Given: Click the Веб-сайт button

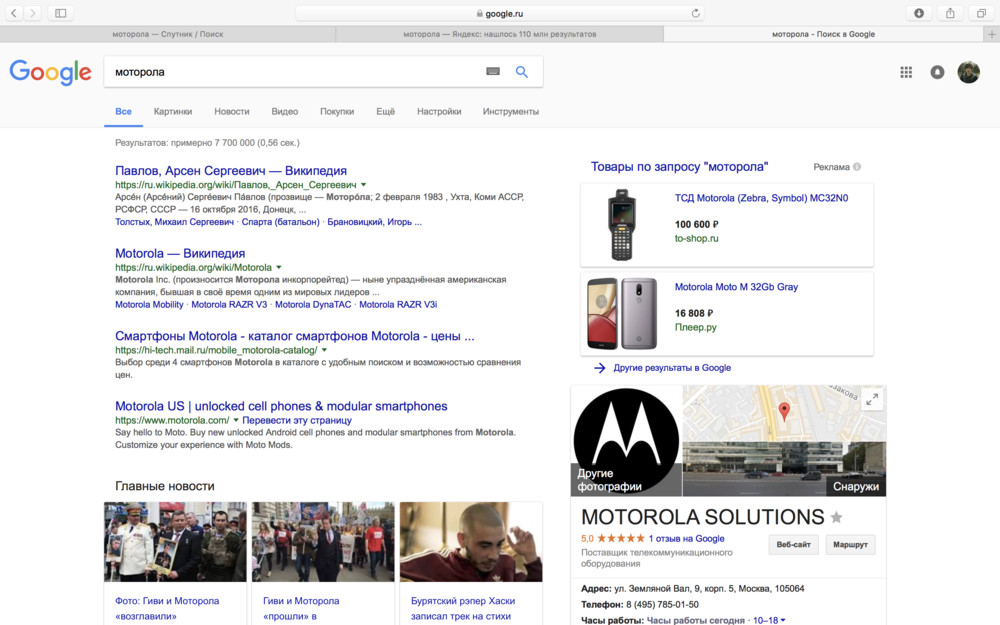Looking at the screenshot, I should 793,545.
